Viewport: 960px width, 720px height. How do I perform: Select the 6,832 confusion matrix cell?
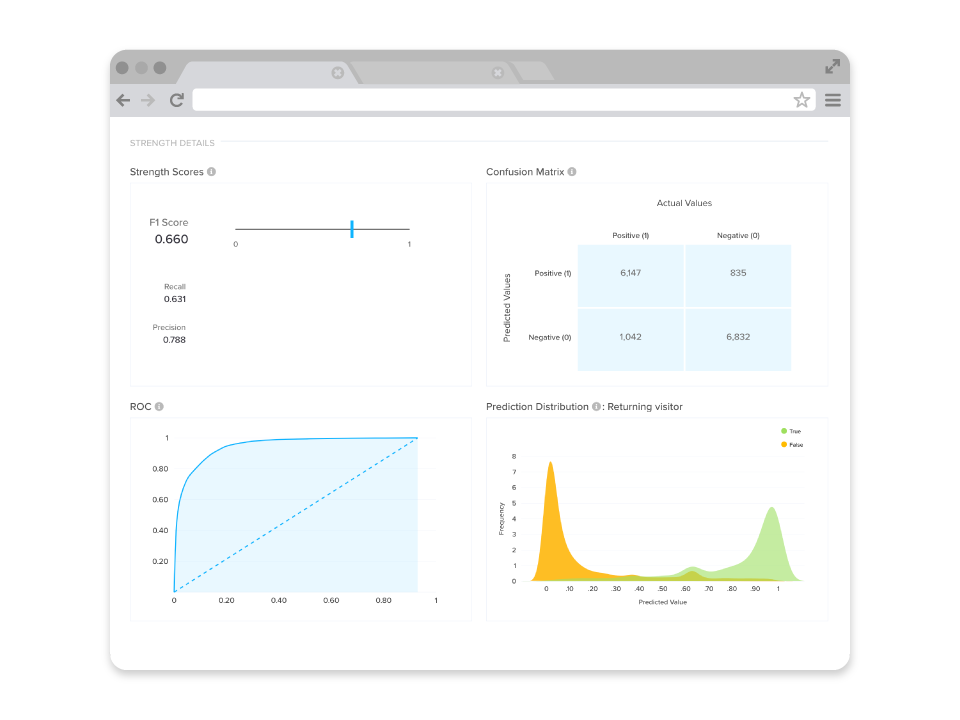point(738,338)
